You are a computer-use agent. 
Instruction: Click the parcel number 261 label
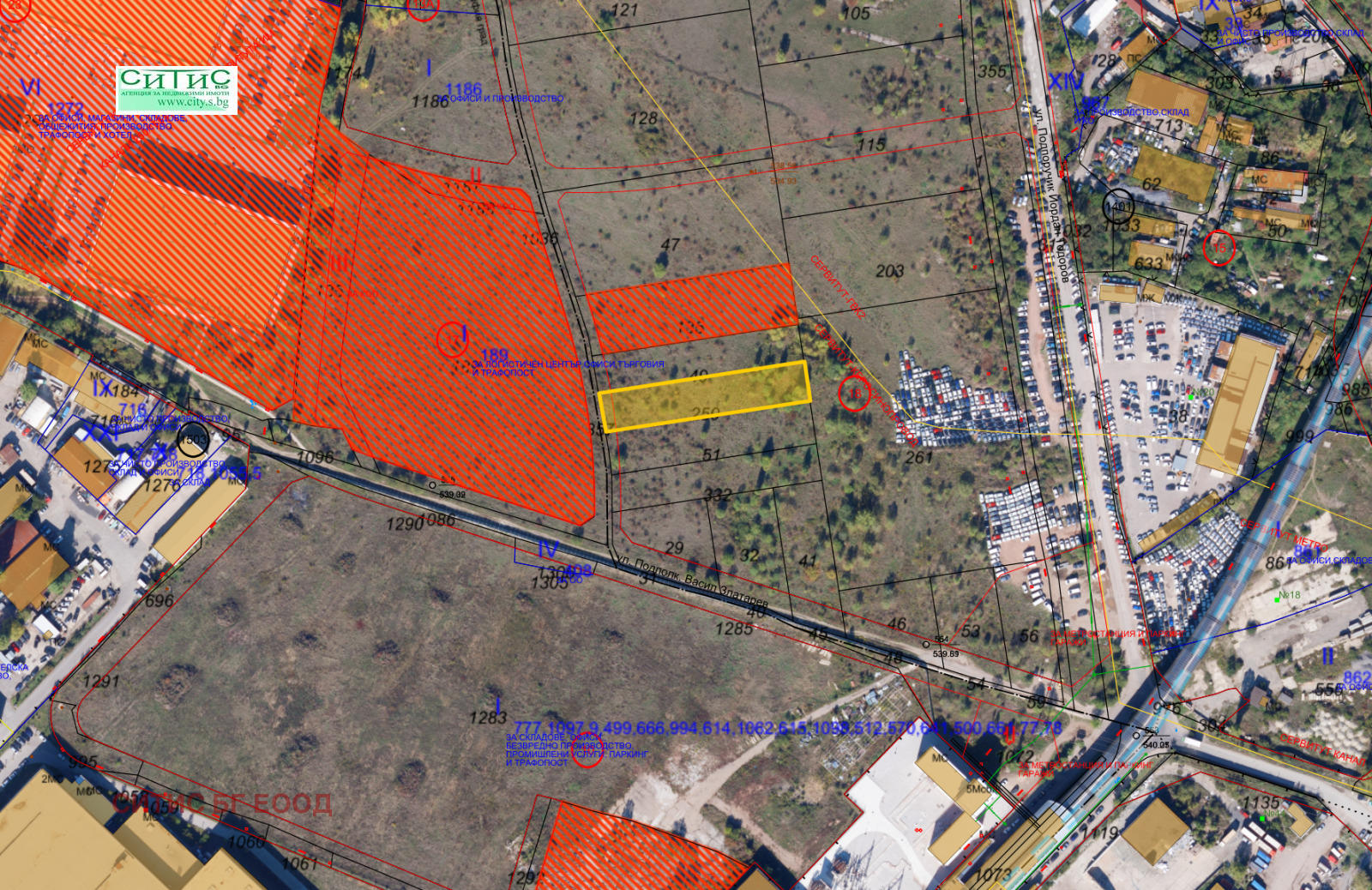918,457
